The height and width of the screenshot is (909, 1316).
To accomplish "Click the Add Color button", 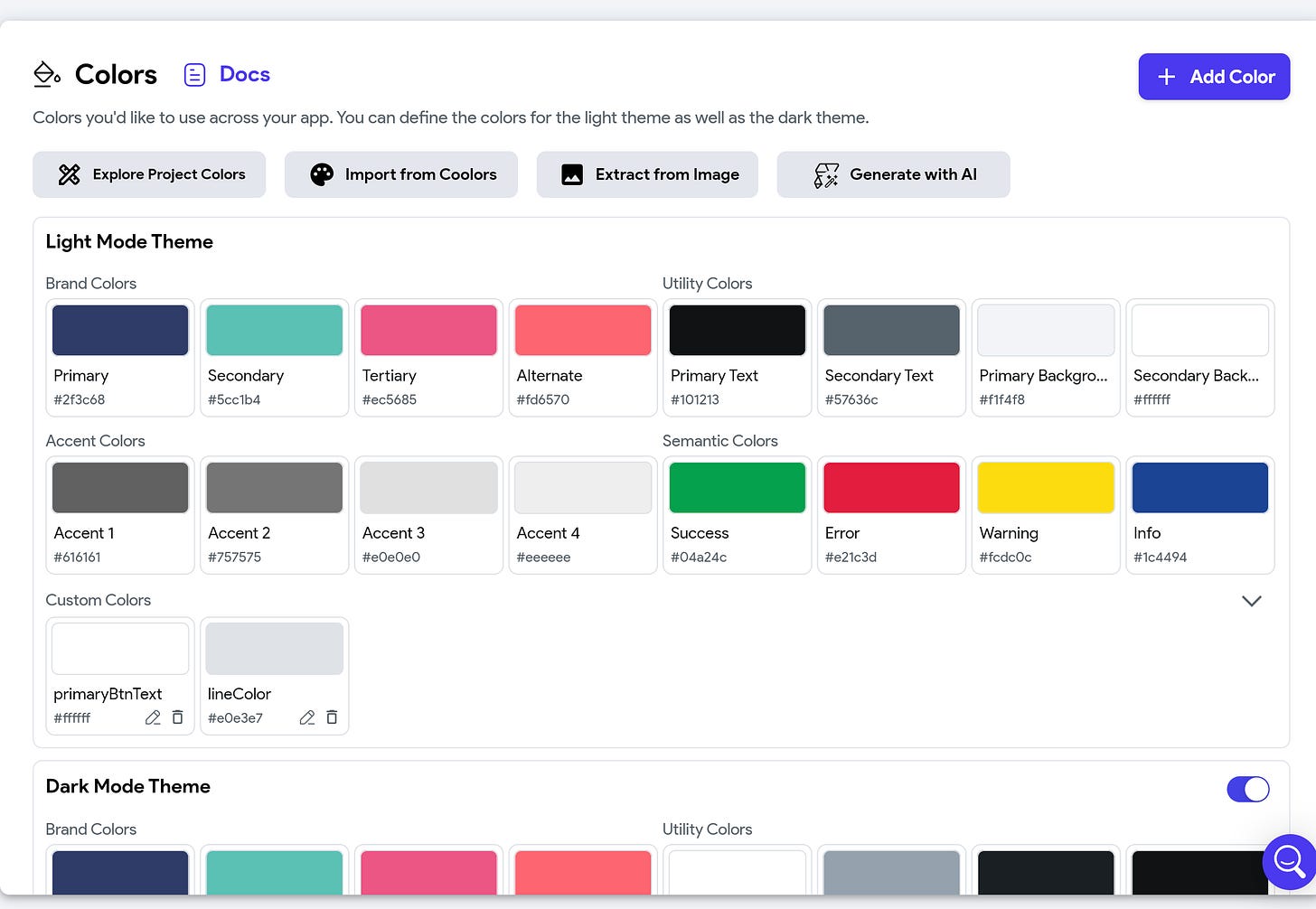I will (1214, 77).
